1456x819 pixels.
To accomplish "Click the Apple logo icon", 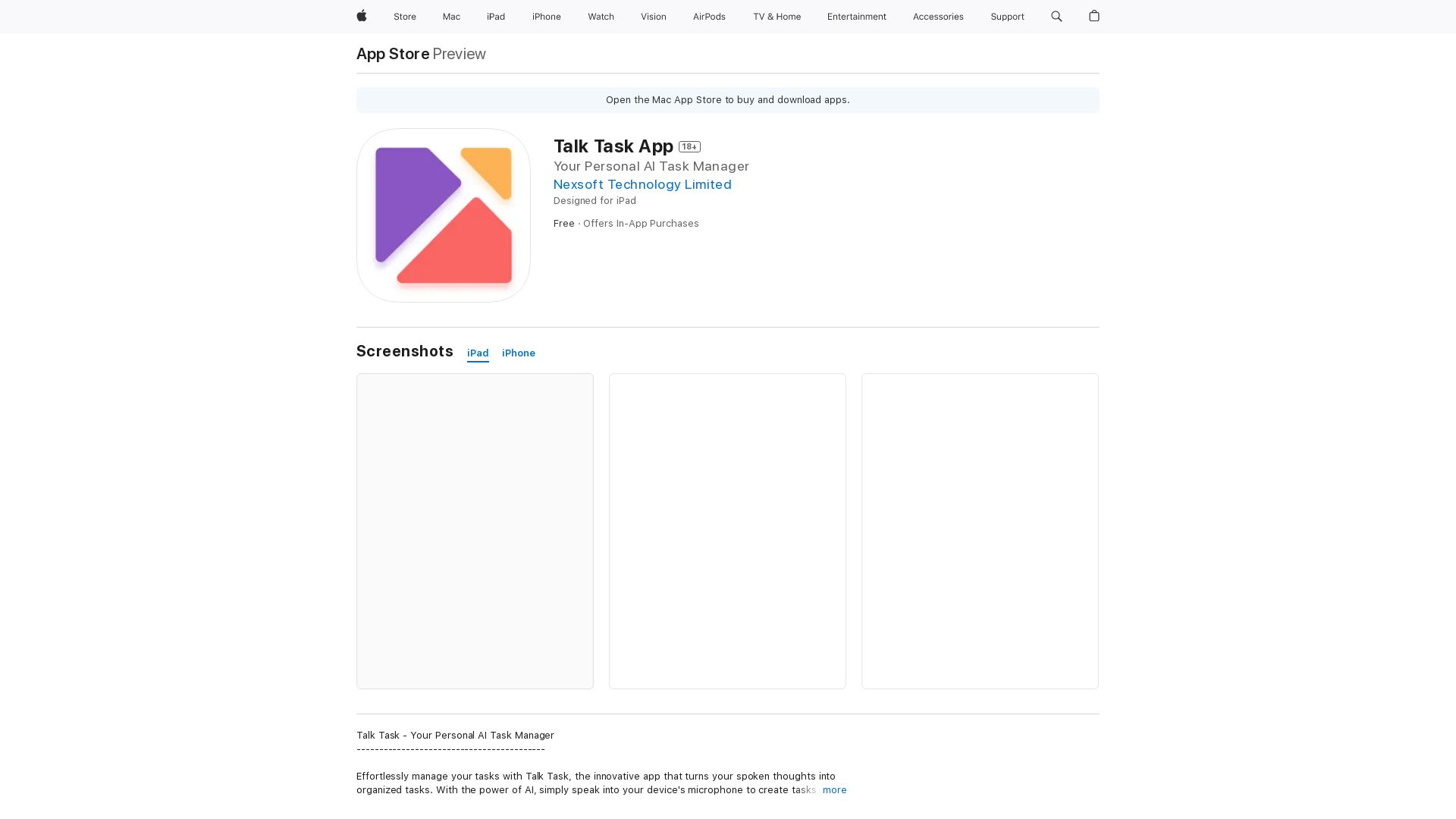I will pos(362,16).
